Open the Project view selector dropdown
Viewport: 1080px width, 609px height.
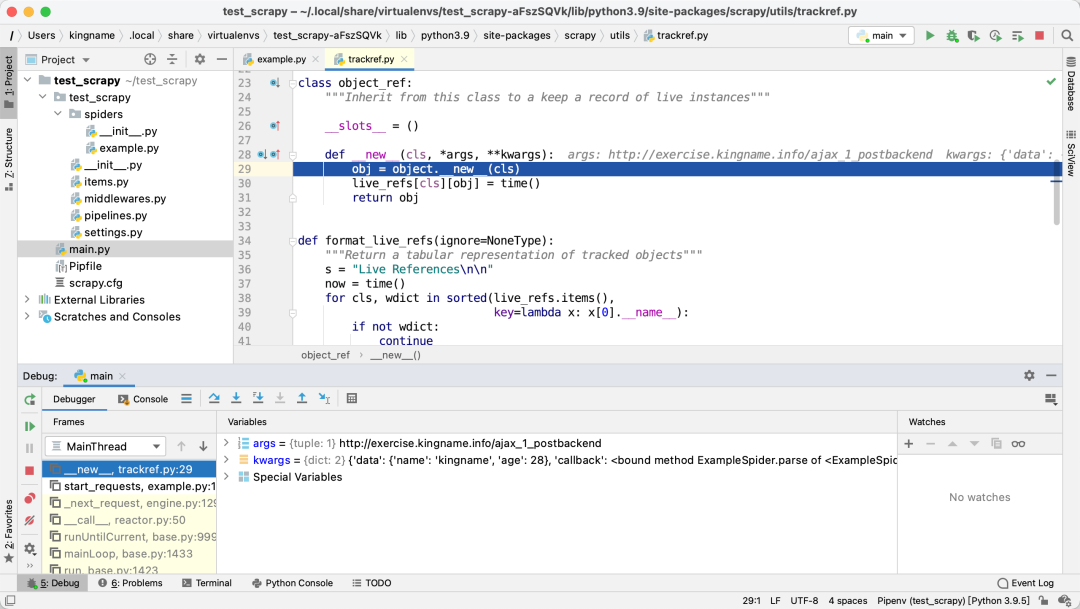pos(58,59)
